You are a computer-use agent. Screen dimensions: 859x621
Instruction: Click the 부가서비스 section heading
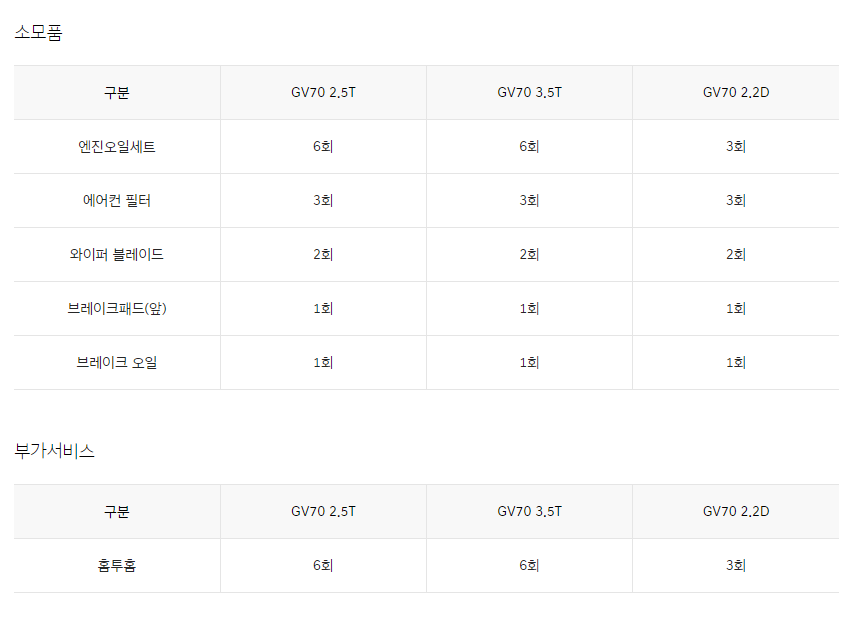click(54, 451)
